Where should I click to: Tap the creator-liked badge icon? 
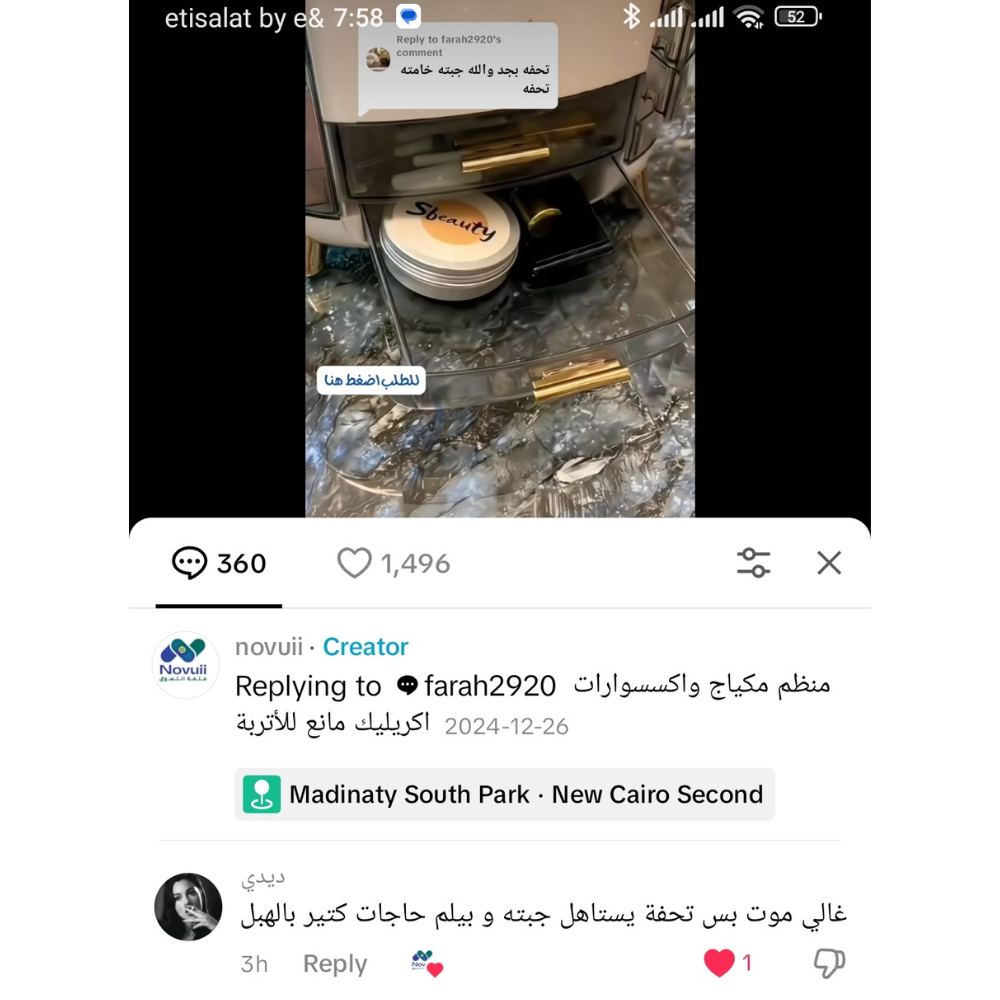point(427,964)
